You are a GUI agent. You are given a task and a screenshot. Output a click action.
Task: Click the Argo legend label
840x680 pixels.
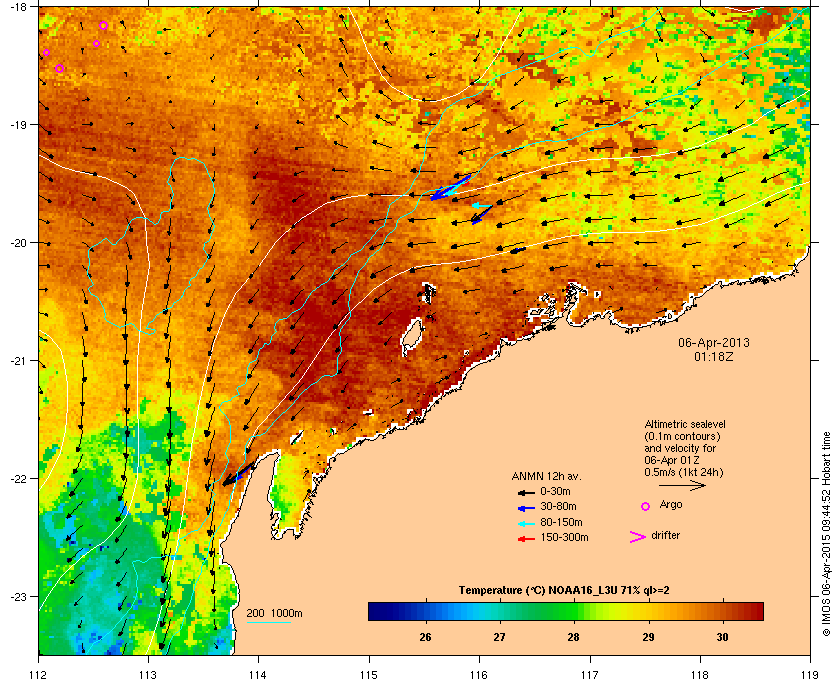(671, 505)
